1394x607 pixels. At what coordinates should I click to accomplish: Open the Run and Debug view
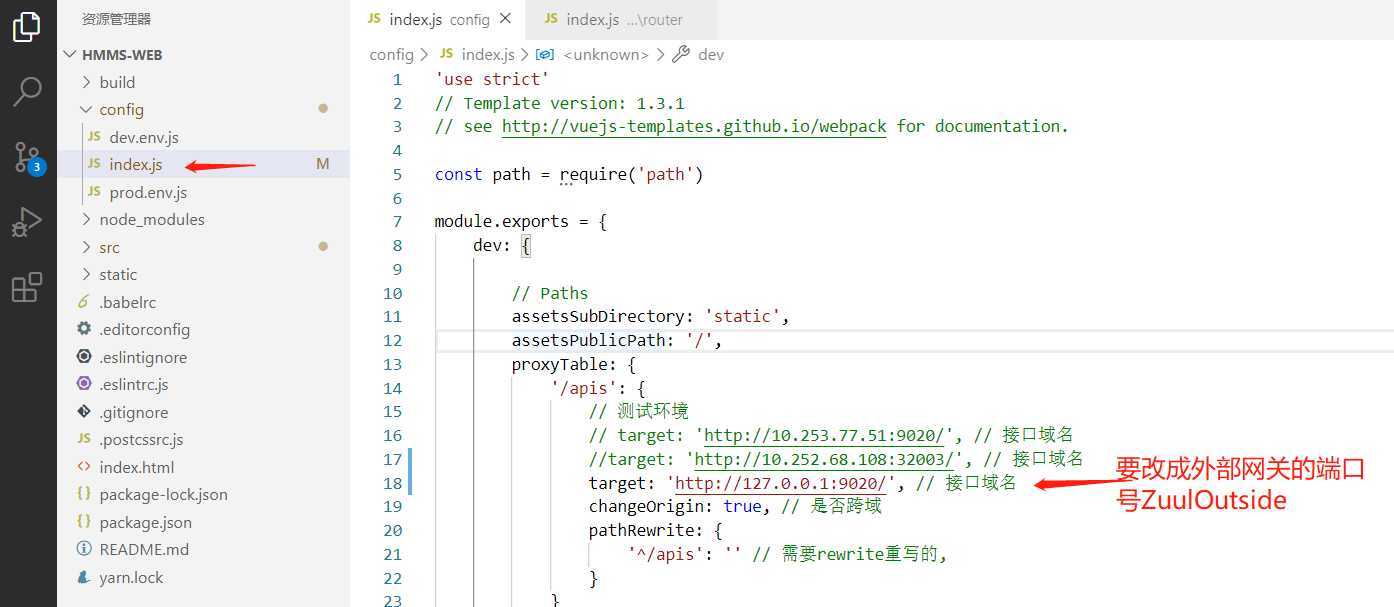coord(27,222)
